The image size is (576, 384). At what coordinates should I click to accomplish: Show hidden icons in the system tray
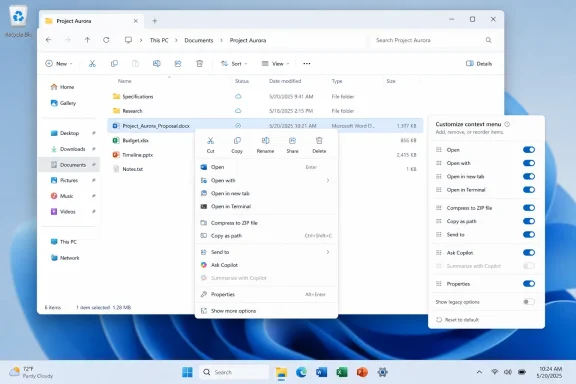479,372
